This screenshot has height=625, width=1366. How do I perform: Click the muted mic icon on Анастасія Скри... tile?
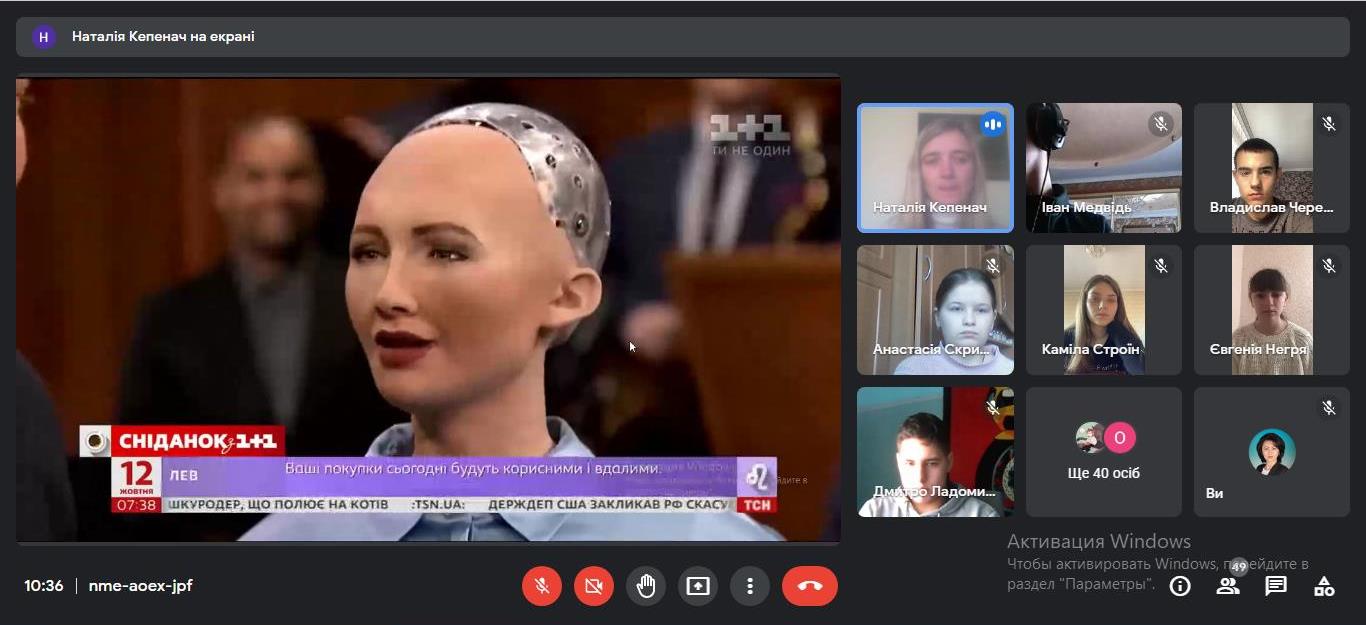click(x=993, y=266)
